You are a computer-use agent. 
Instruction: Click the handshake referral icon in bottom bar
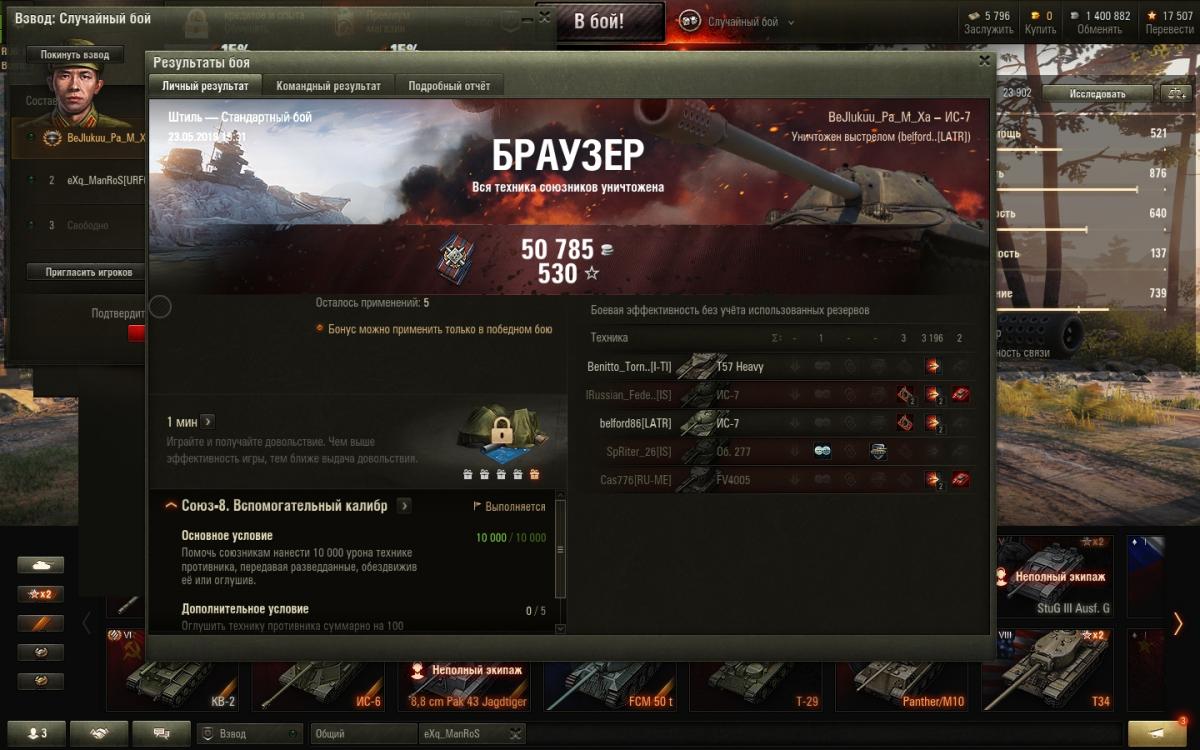pyautogui.click(x=99, y=733)
